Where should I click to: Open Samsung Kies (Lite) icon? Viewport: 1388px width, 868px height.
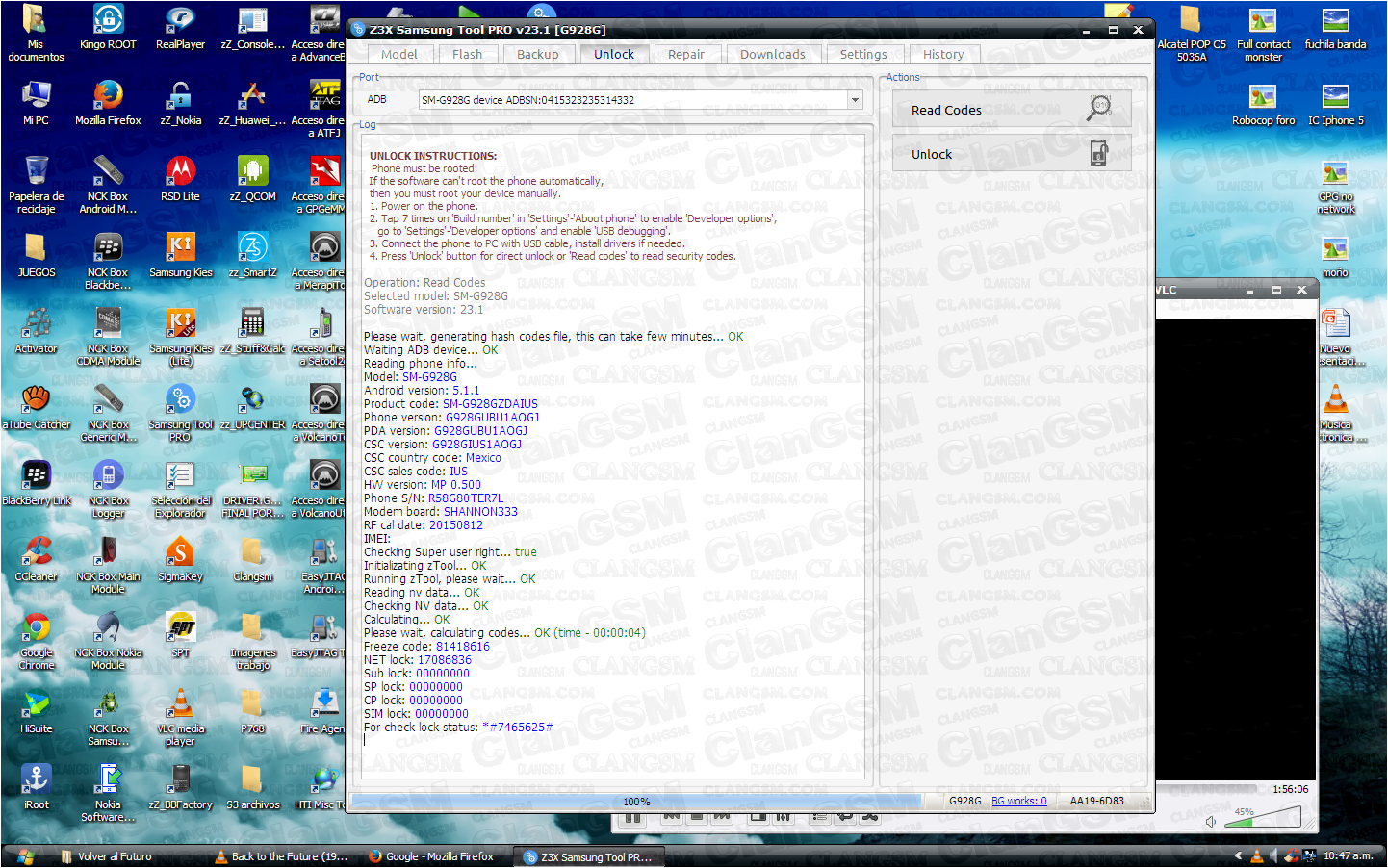click(x=180, y=337)
